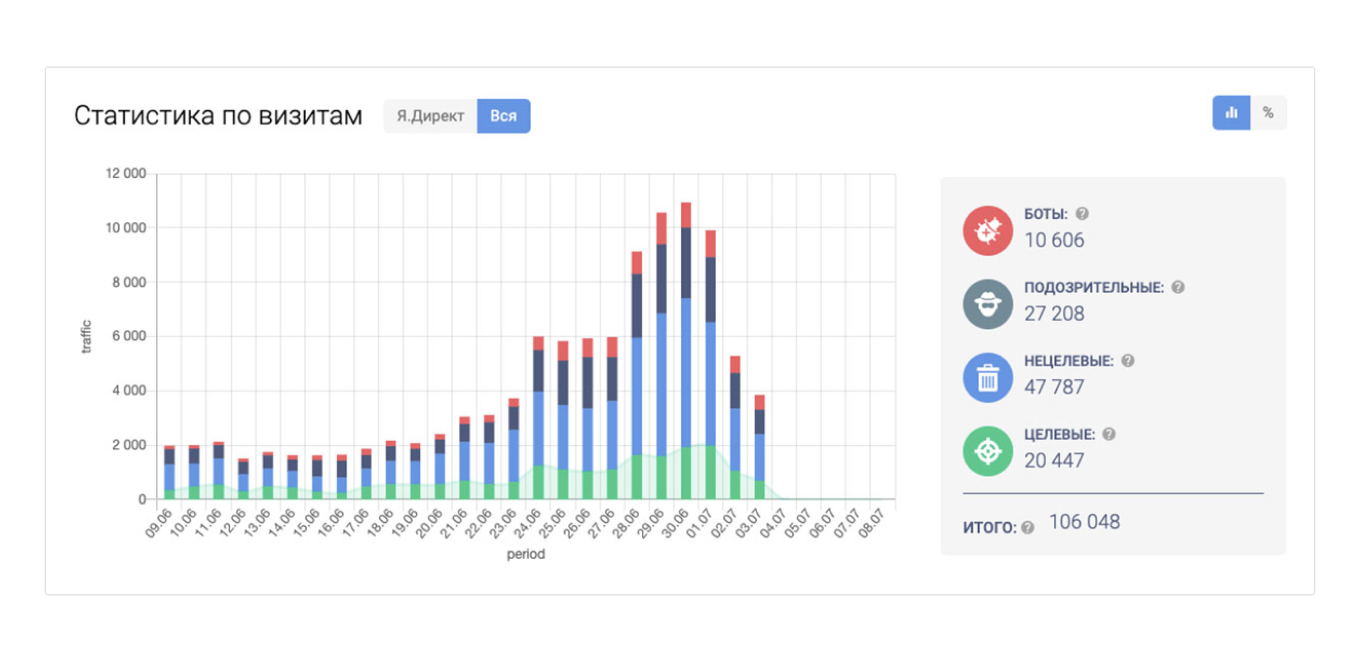
Task: Click the 30.06 peak bar
Action: click(x=686, y=350)
